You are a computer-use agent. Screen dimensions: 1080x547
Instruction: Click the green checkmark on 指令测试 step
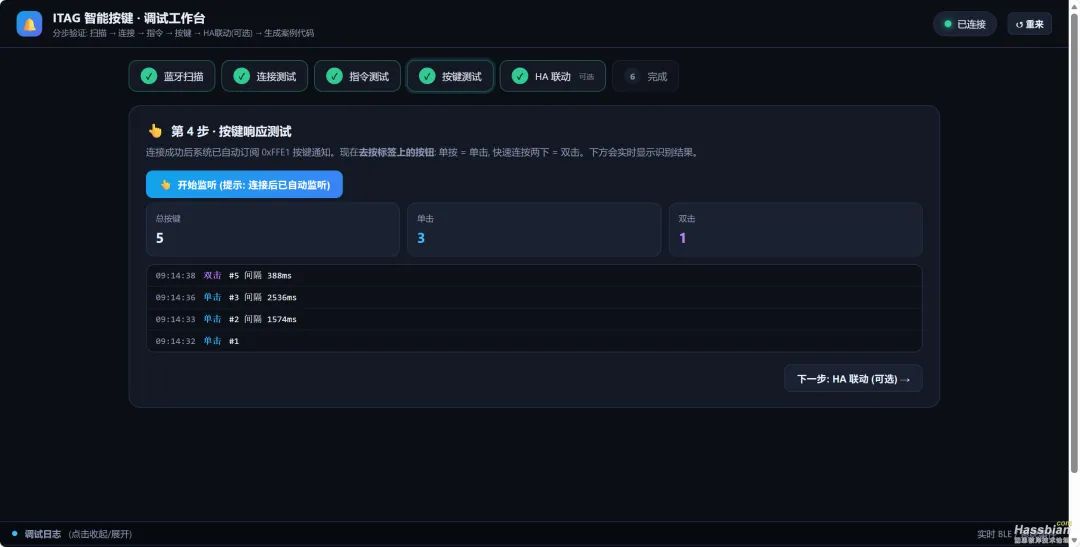pyautogui.click(x=334, y=76)
